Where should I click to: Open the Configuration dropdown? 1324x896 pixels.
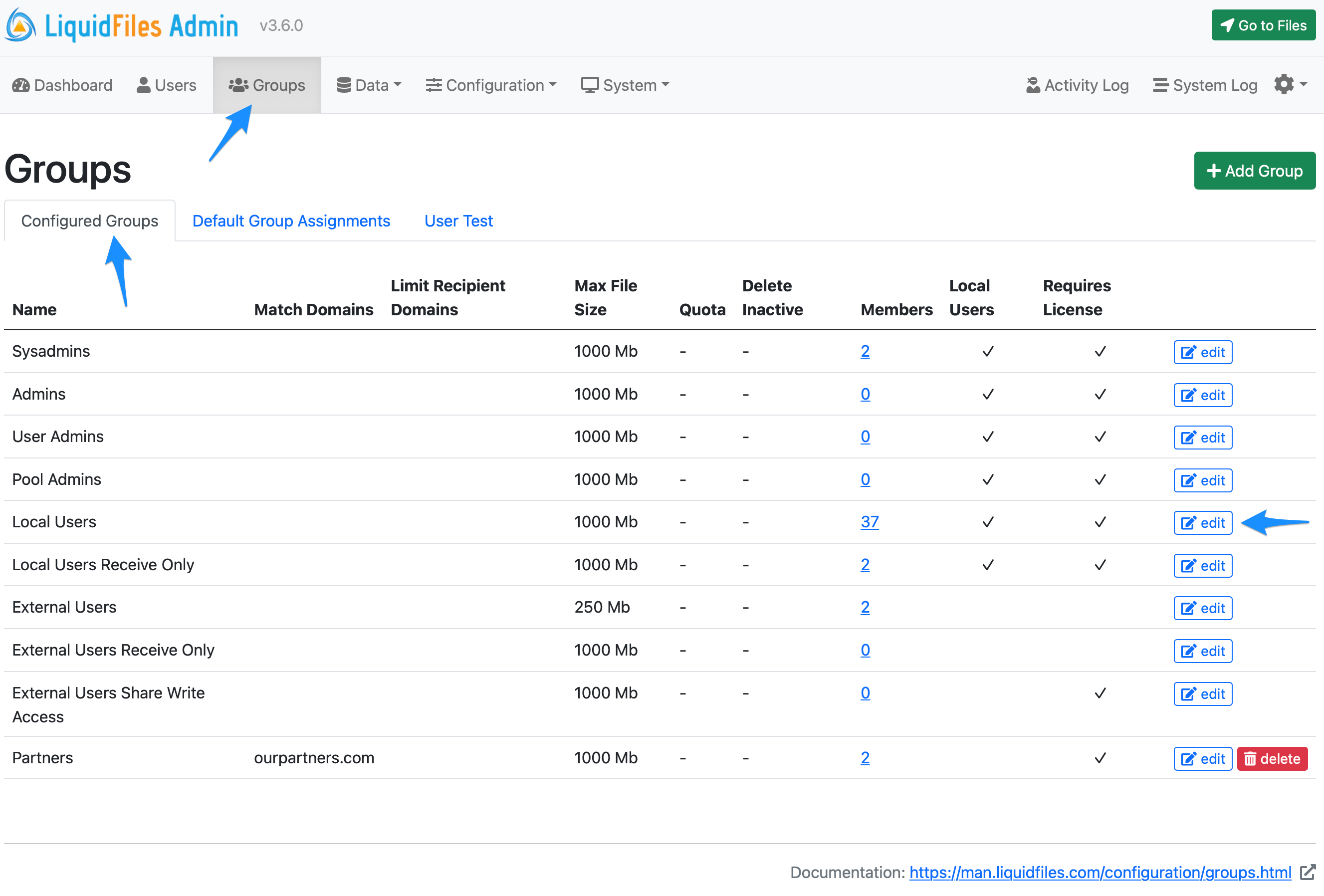(x=491, y=85)
